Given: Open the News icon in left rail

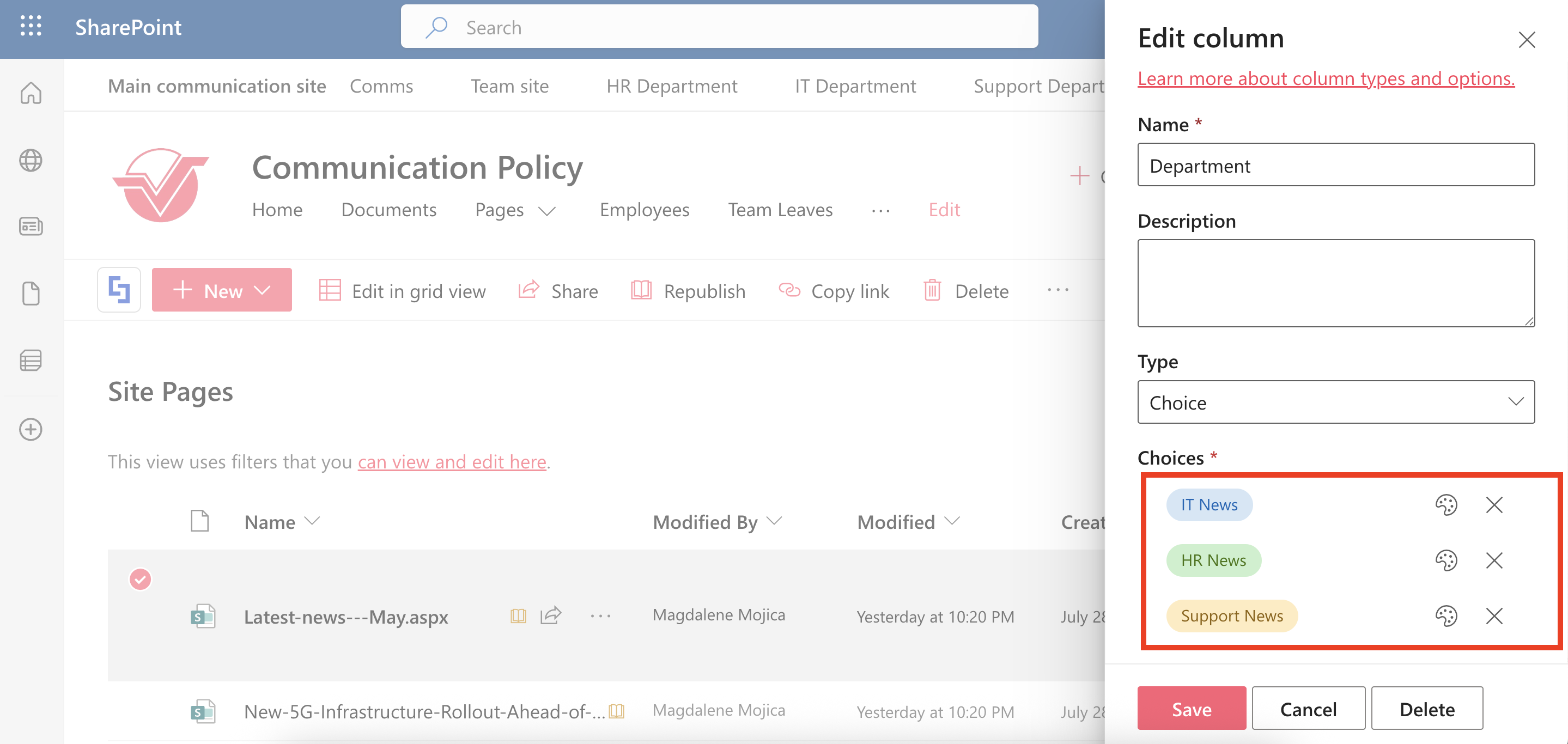Looking at the screenshot, I should (31, 226).
